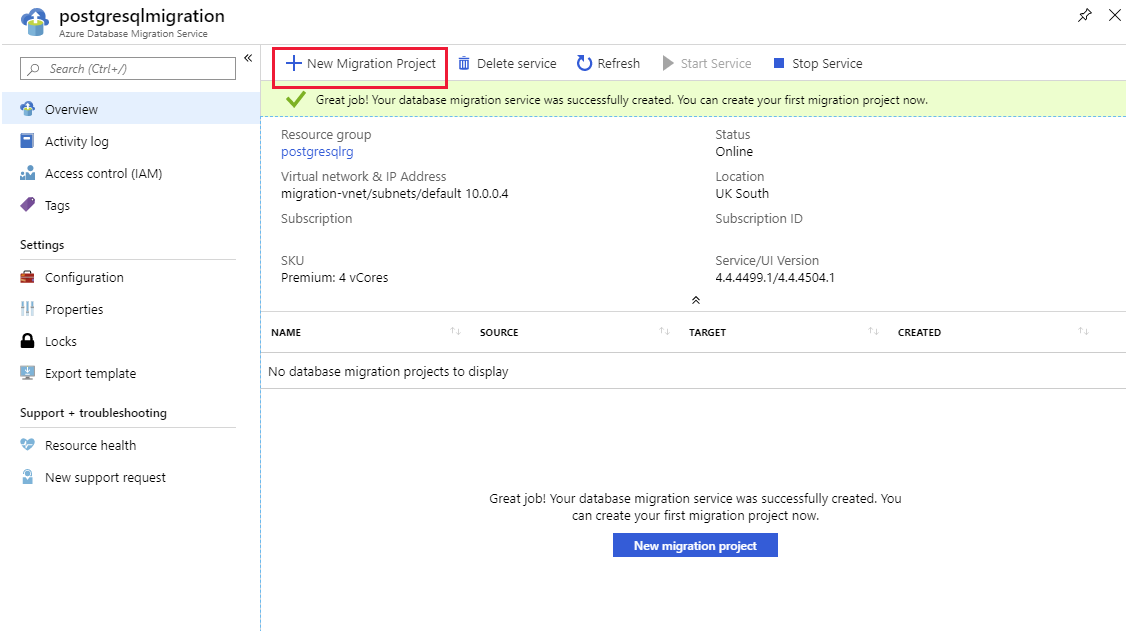Click the Access control (IAM) people icon

click(x=27, y=173)
